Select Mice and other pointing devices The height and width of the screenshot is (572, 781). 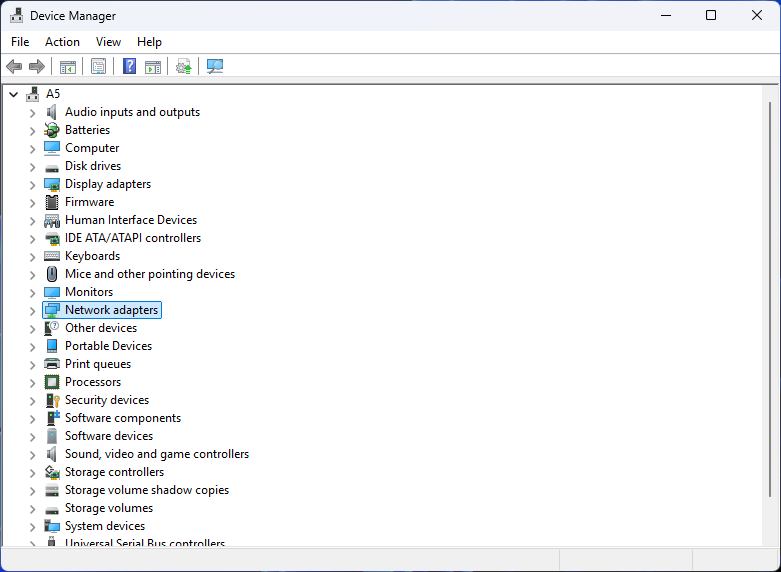(x=150, y=274)
